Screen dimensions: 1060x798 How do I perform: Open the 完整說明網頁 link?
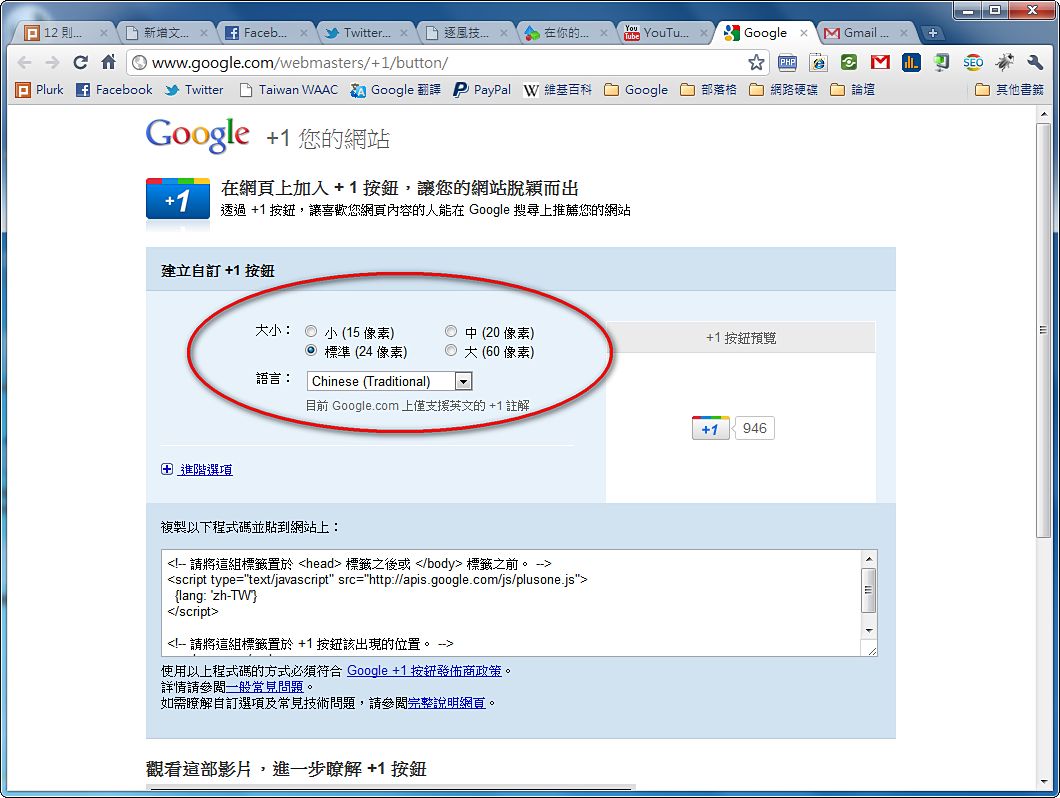[x=446, y=703]
